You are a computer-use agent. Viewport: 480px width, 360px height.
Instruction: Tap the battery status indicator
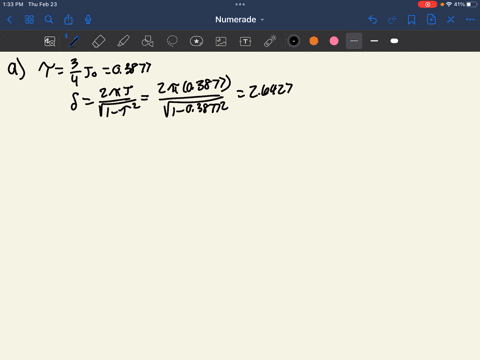point(472,4)
